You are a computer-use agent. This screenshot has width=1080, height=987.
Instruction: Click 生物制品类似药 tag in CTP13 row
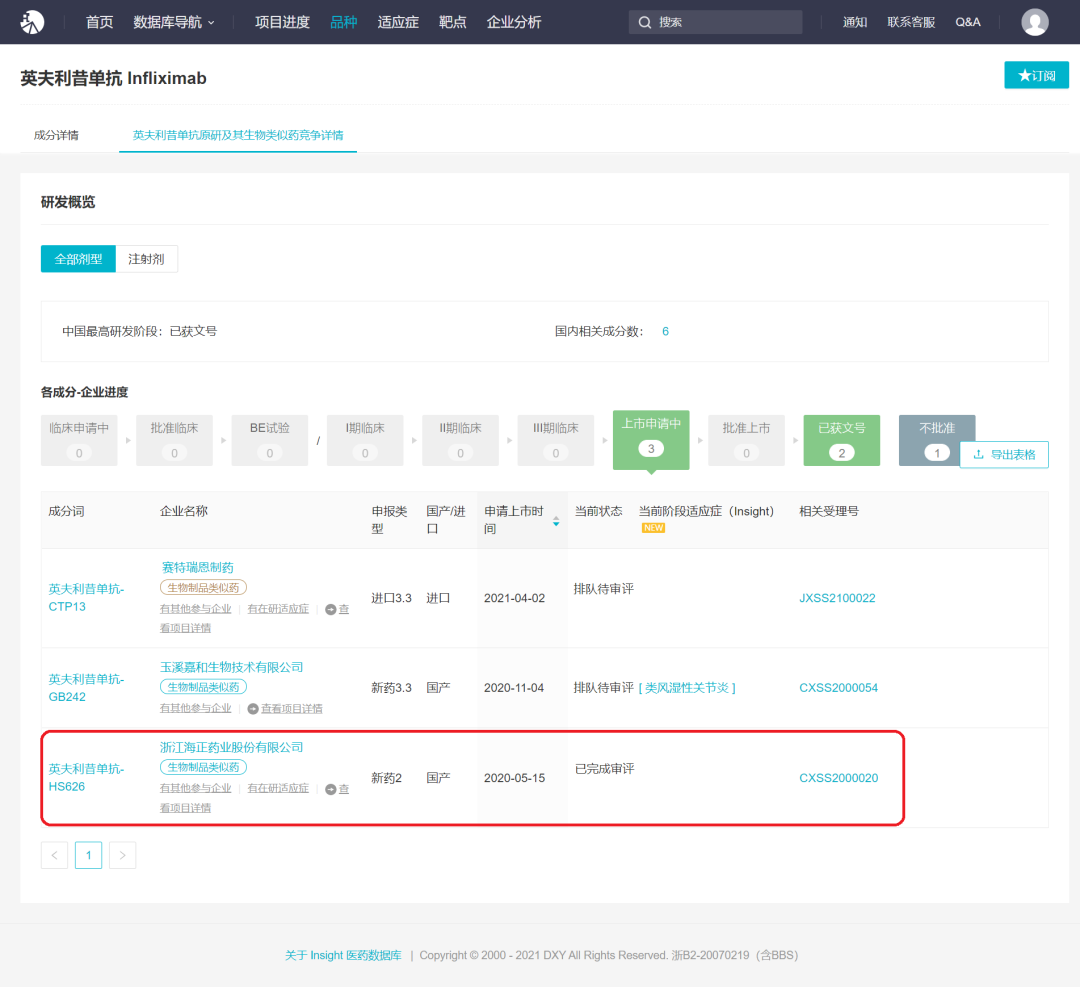pyautogui.click(x=203, y=588)
